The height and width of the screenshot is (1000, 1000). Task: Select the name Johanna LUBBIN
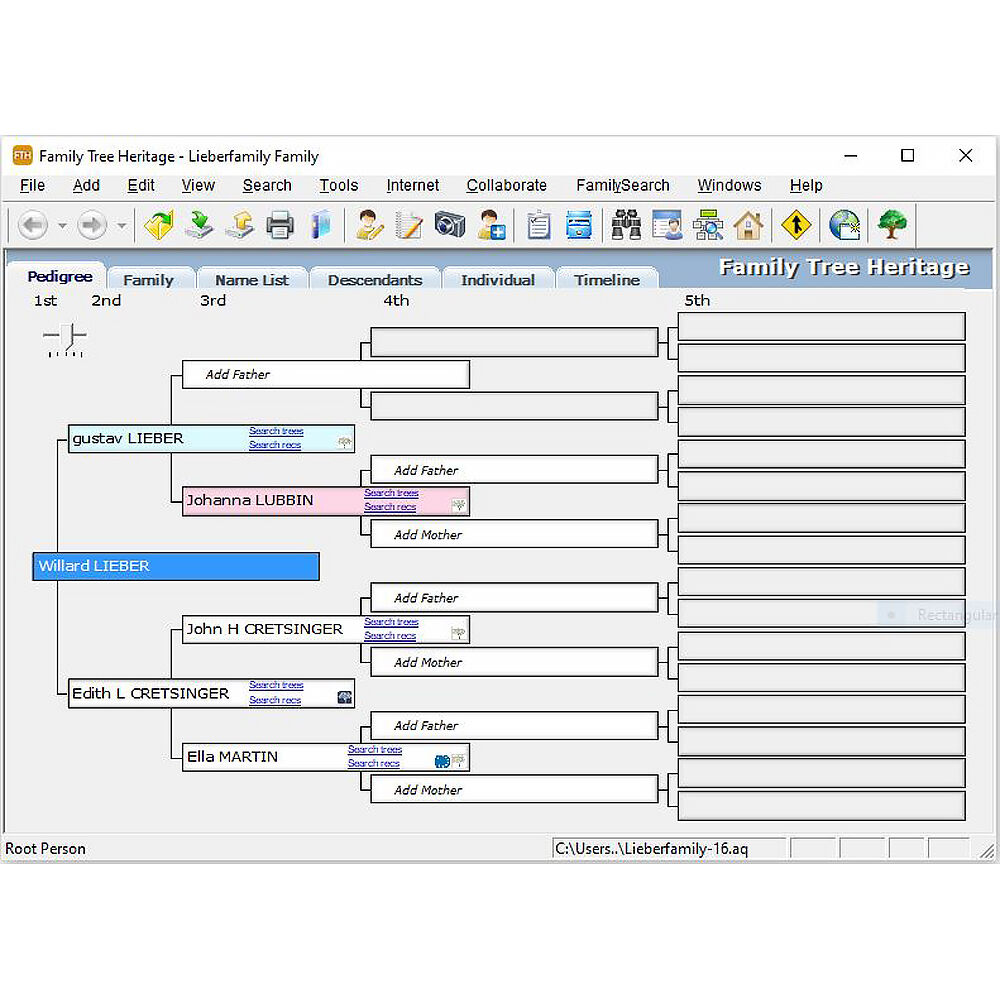[x=249, y=501]
